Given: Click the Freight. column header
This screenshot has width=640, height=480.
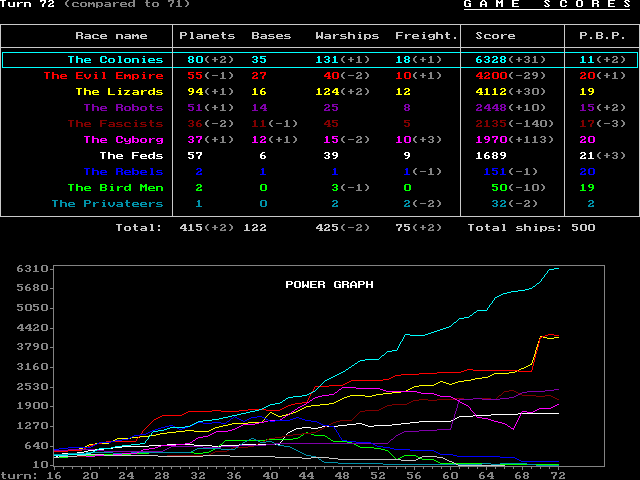Looking at the screenshot, I should [426, 36].
